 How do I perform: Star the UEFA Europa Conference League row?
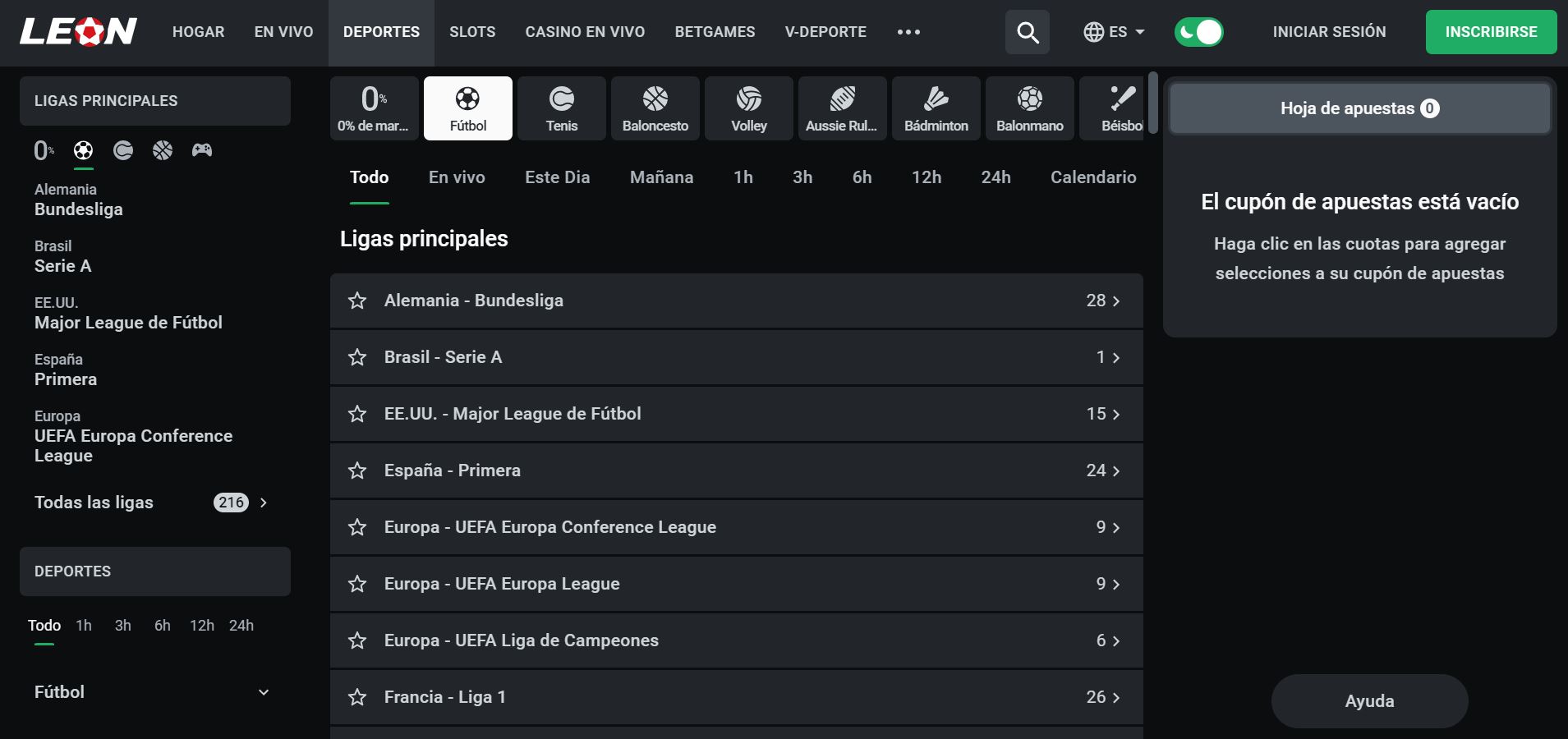(x=357, y=527)
